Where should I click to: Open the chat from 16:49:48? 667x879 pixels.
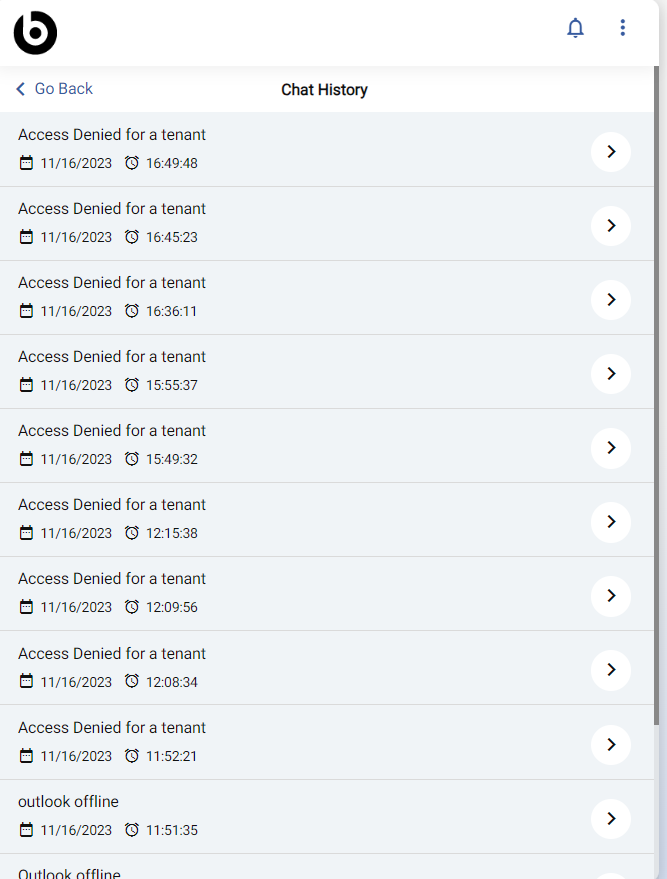click(x=610, y=152)
